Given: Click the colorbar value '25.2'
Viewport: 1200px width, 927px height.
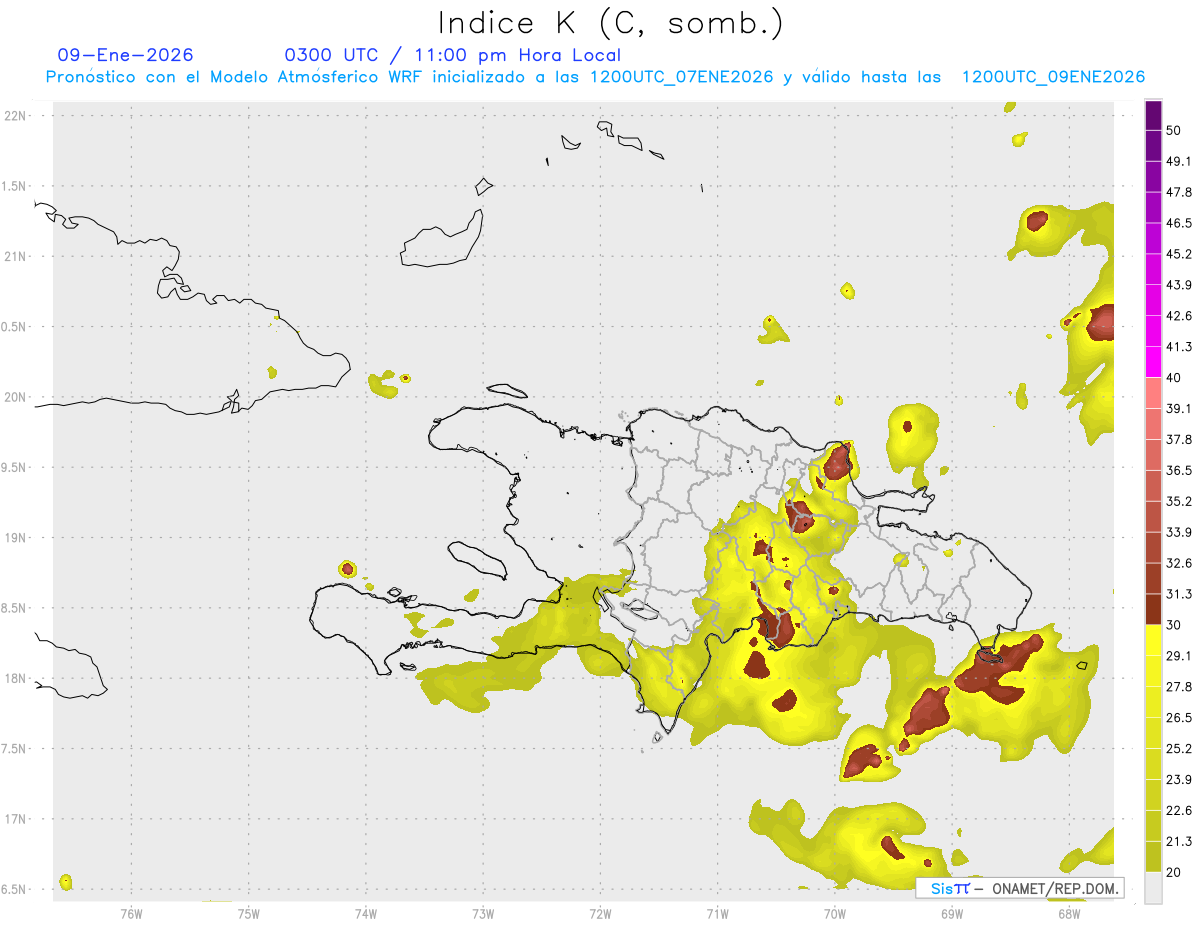Looking at the screenshot, I should tap(1179, 749).
